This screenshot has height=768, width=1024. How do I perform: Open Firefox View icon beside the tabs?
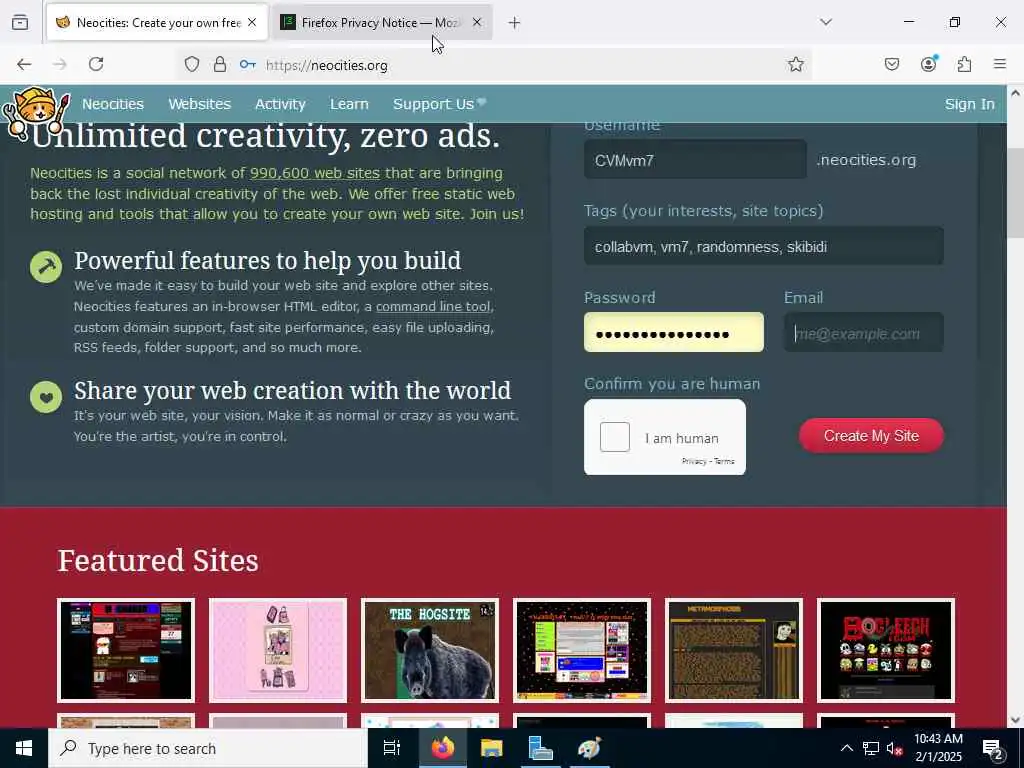[x=20, y=22]
